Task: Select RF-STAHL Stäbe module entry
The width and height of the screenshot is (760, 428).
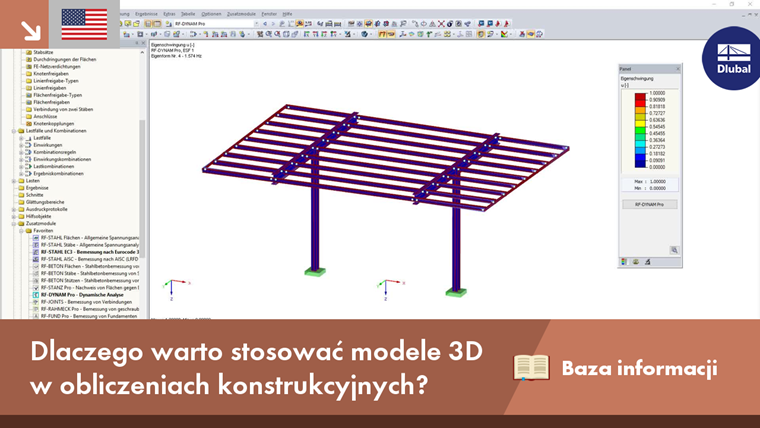Action: click(90, 245)
